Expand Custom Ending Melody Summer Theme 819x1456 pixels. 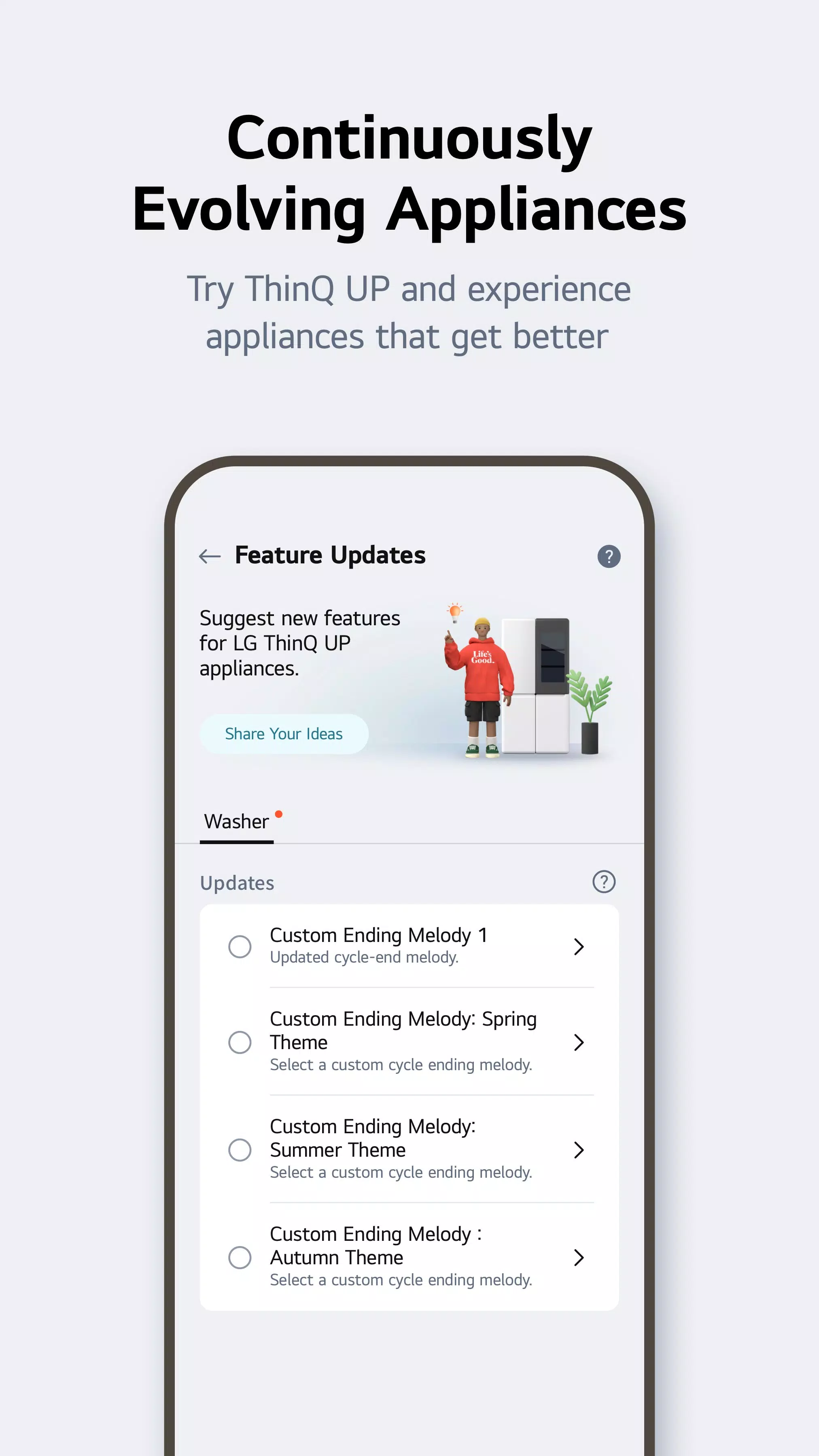coord(580,1150)
